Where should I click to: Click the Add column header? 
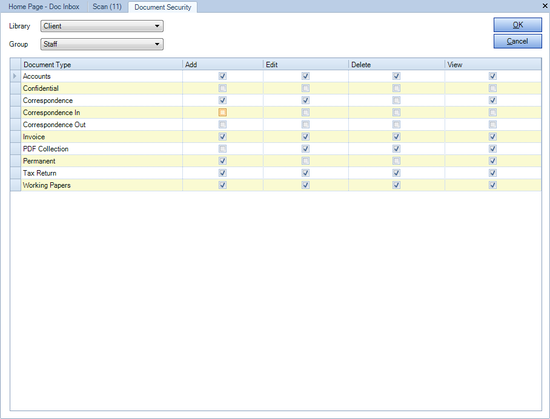pos(223,65)
